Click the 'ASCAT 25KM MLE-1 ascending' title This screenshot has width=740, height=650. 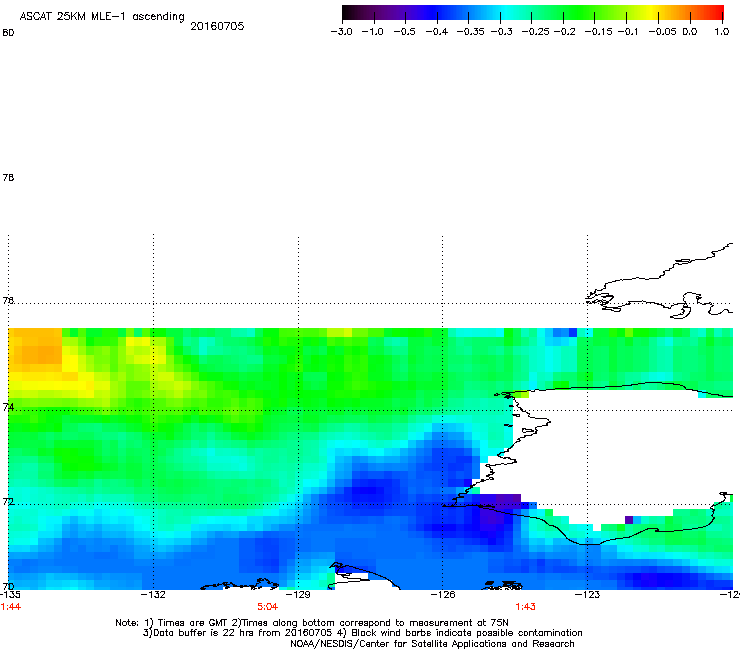[x=102, y=17]
